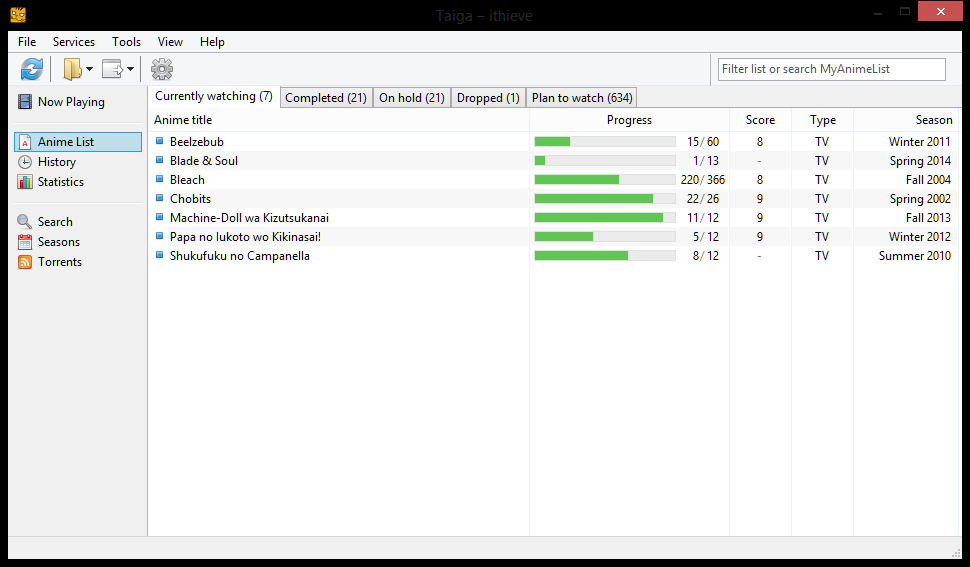Click the Winter 2011 season cell
The image size is (970, 567).
coord(920,142)
